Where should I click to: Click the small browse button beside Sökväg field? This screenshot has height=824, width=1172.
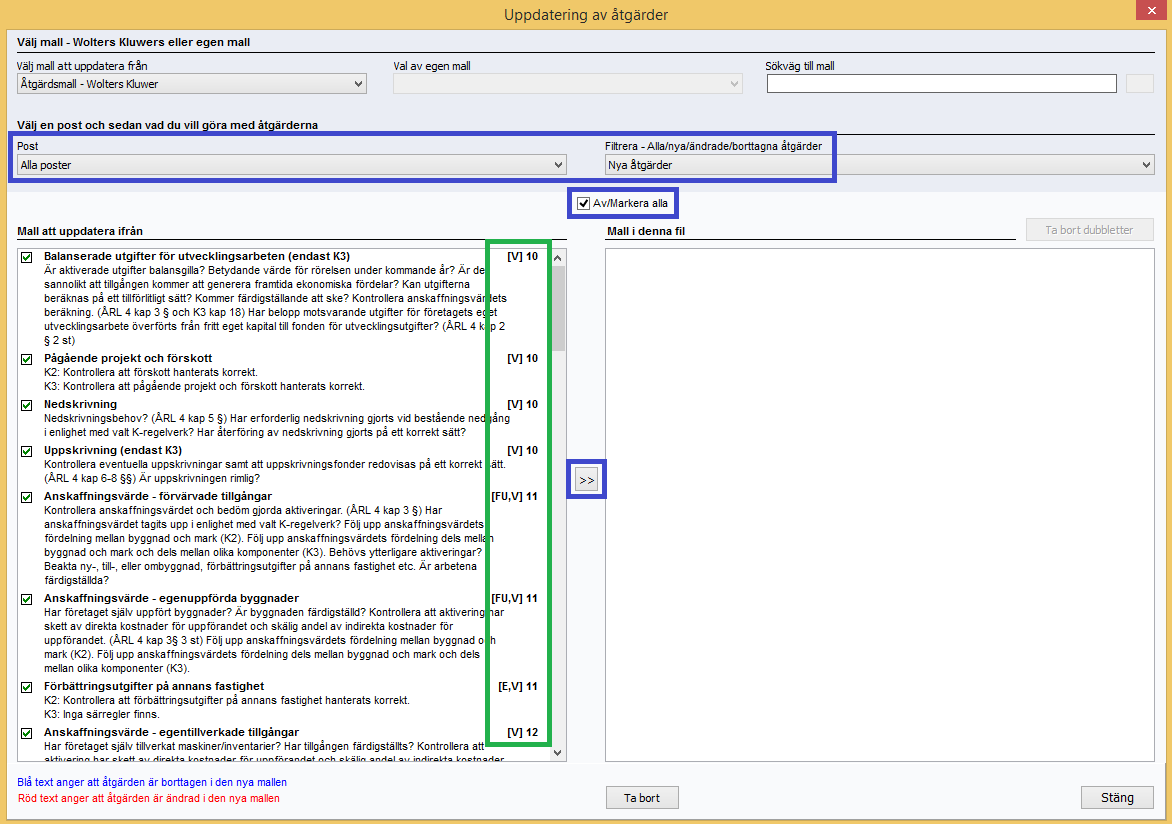click(x=1140, y=84)
